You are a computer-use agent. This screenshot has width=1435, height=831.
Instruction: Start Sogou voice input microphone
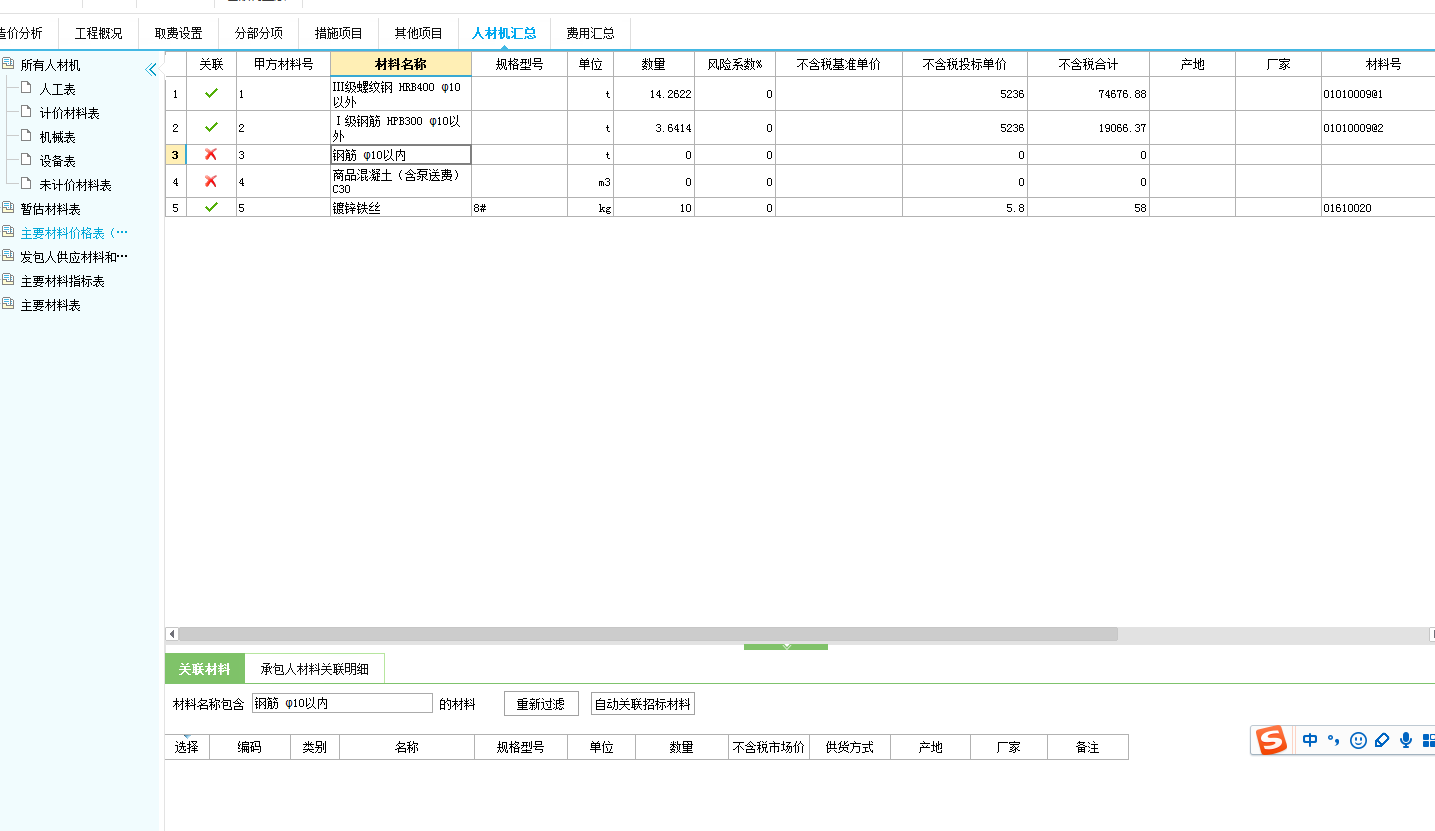tap(1406, 740)
